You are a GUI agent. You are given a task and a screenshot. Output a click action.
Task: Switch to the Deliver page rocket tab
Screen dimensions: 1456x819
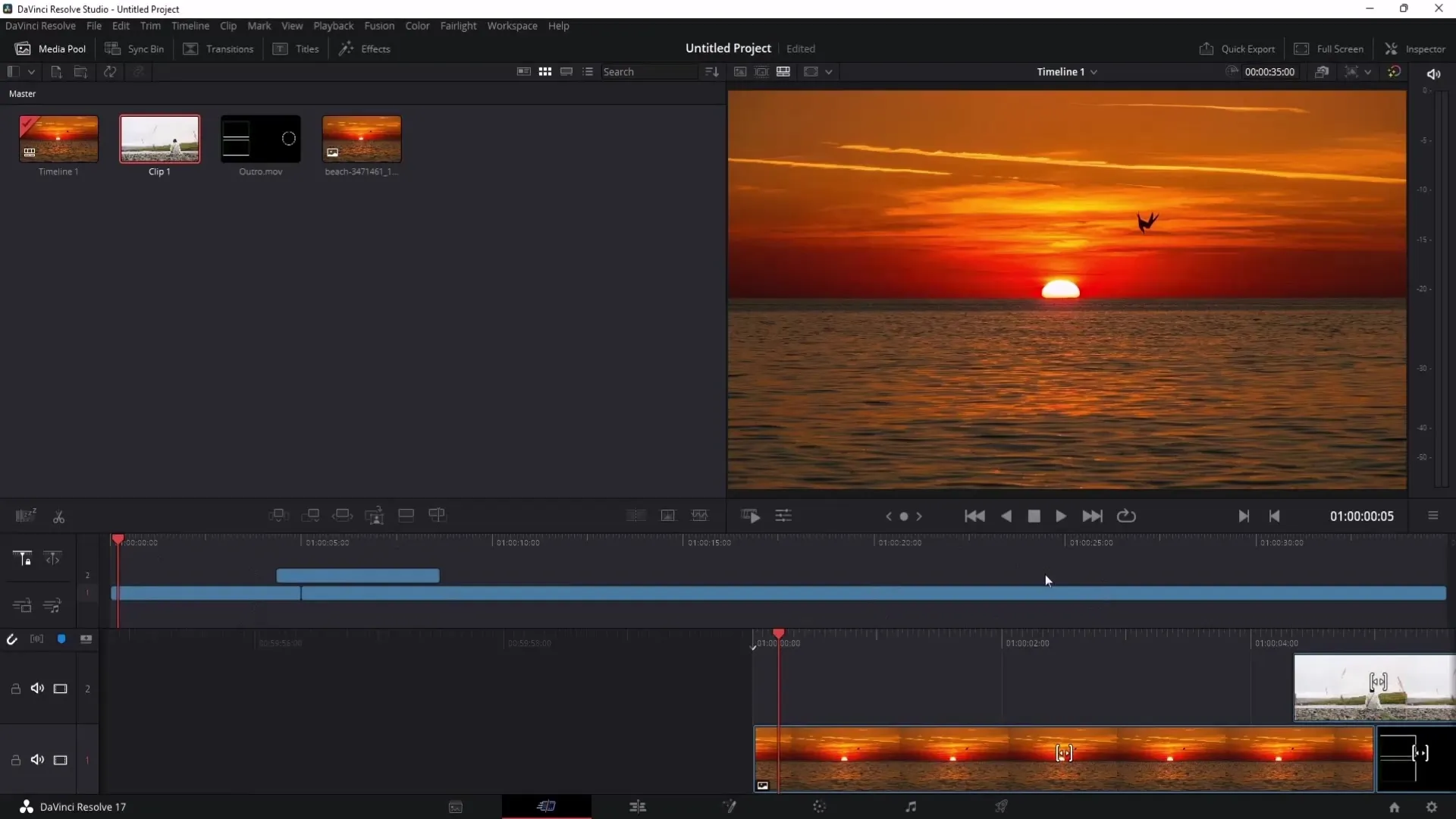[x=1002, y=807]
